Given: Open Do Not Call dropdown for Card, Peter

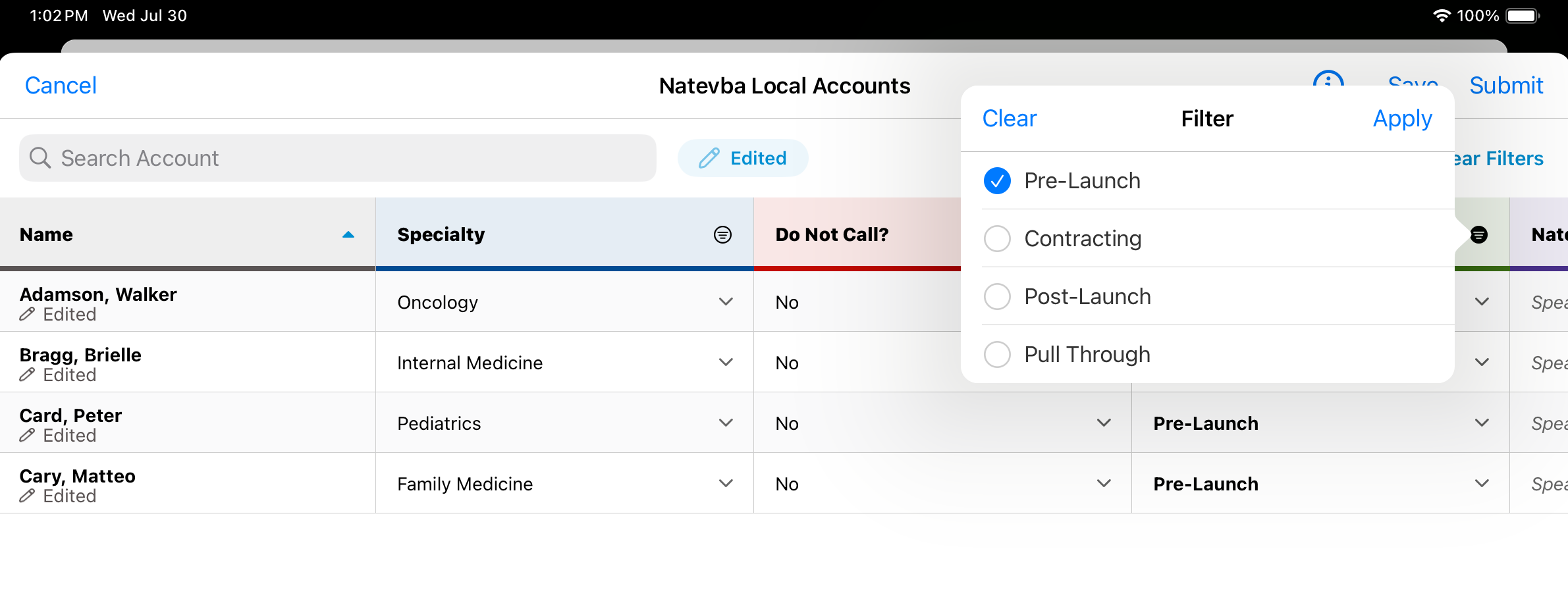Looking at the screenshot, I should pos(1104,423).
